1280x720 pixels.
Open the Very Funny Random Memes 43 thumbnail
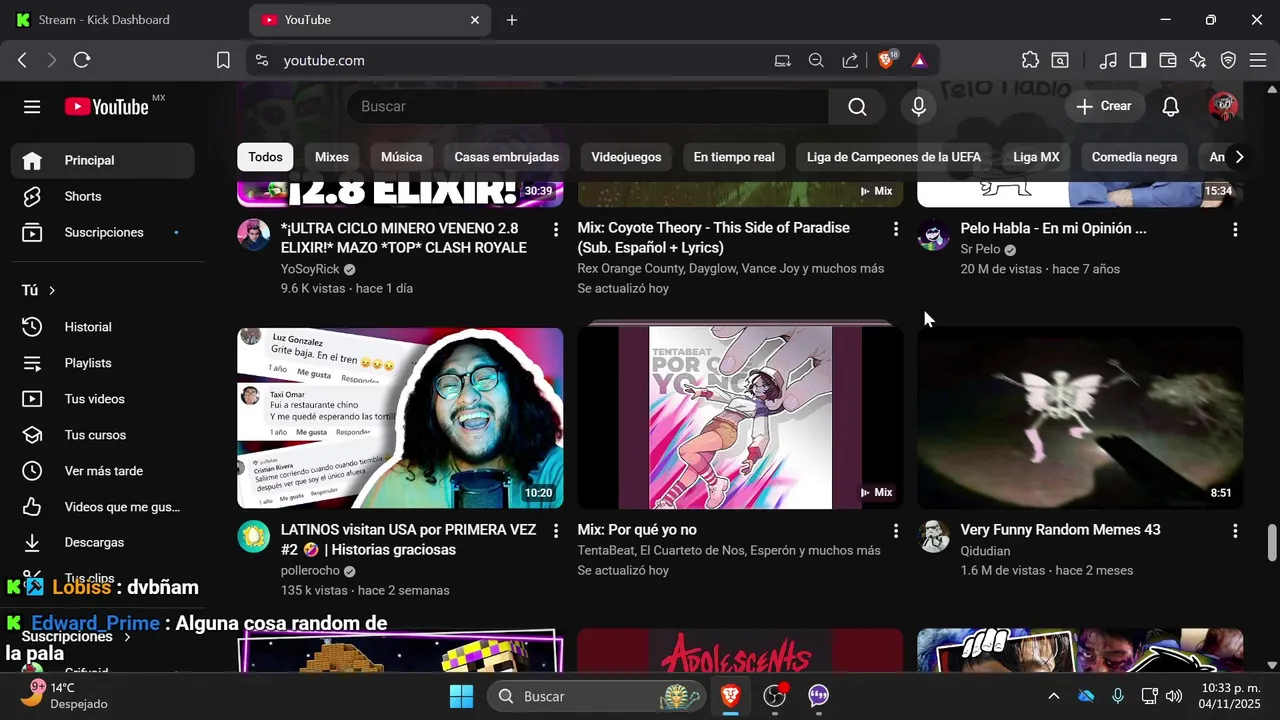click(1080, 418)
